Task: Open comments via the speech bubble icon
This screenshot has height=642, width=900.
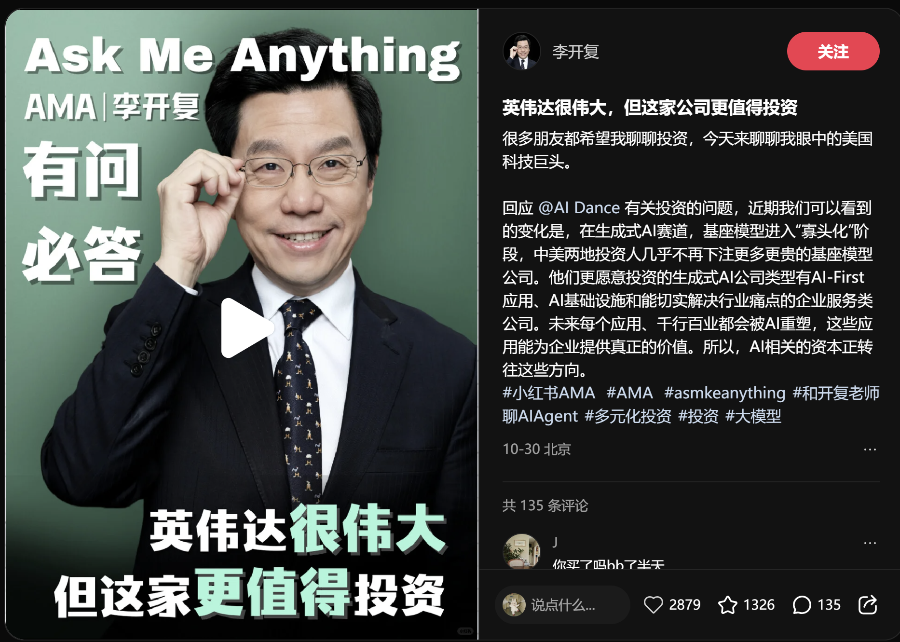Action: coord(801,605)
